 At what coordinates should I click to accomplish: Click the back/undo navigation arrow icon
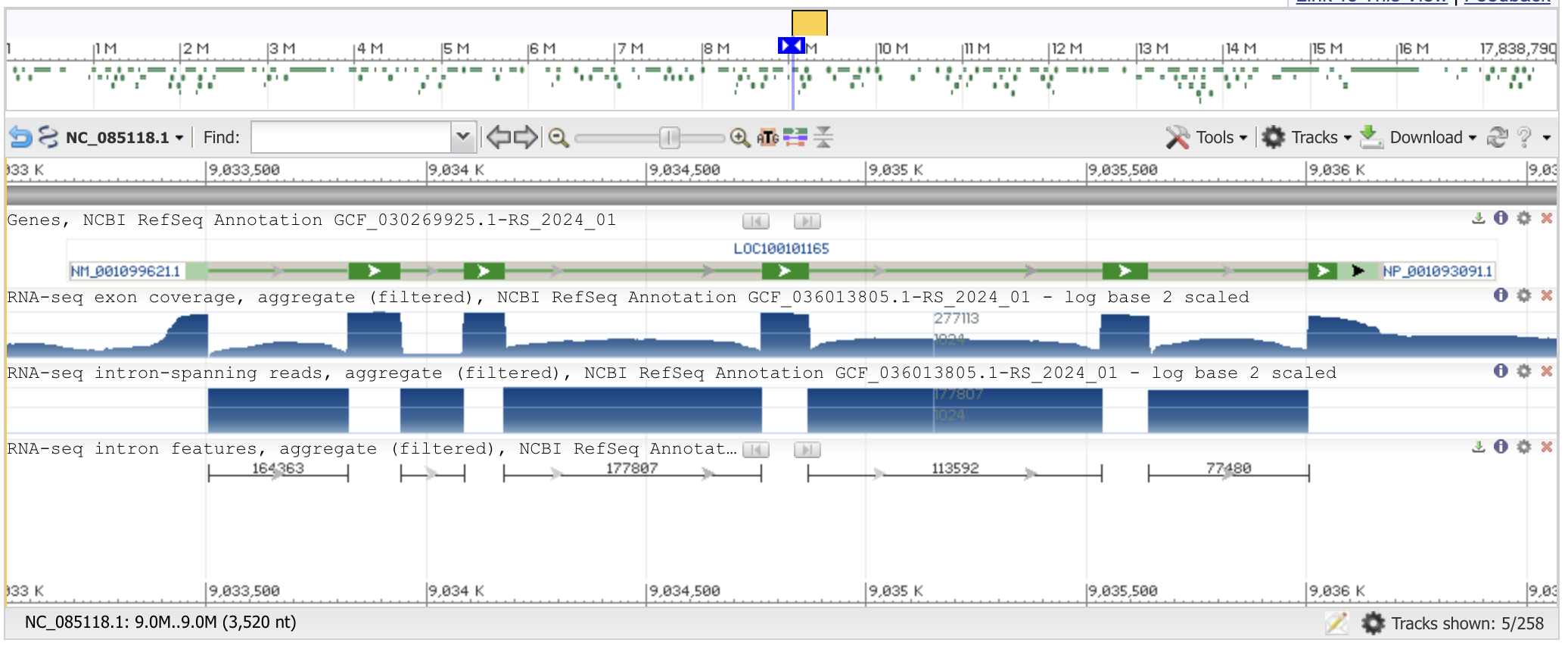20,137
